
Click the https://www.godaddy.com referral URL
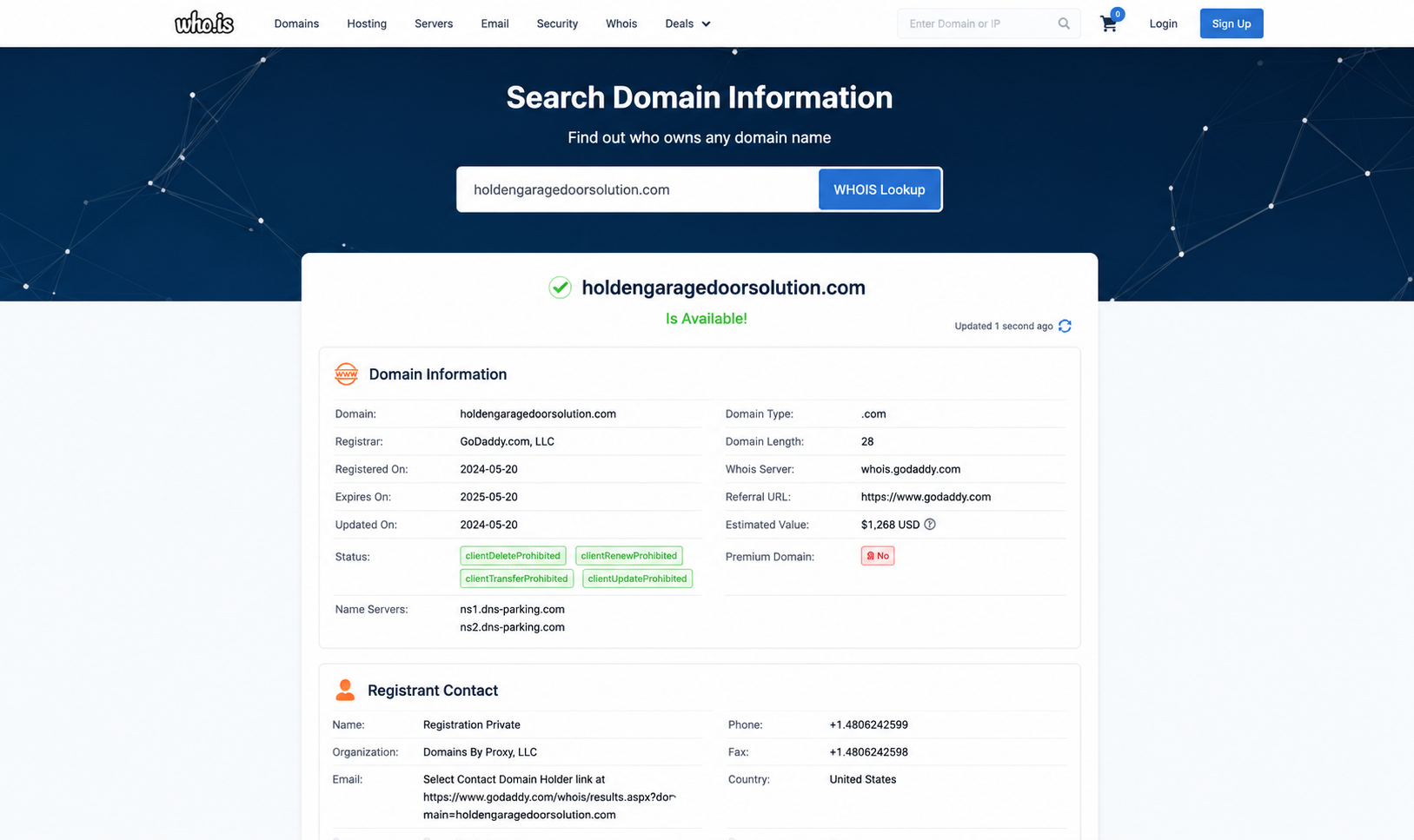click(926, 497)
